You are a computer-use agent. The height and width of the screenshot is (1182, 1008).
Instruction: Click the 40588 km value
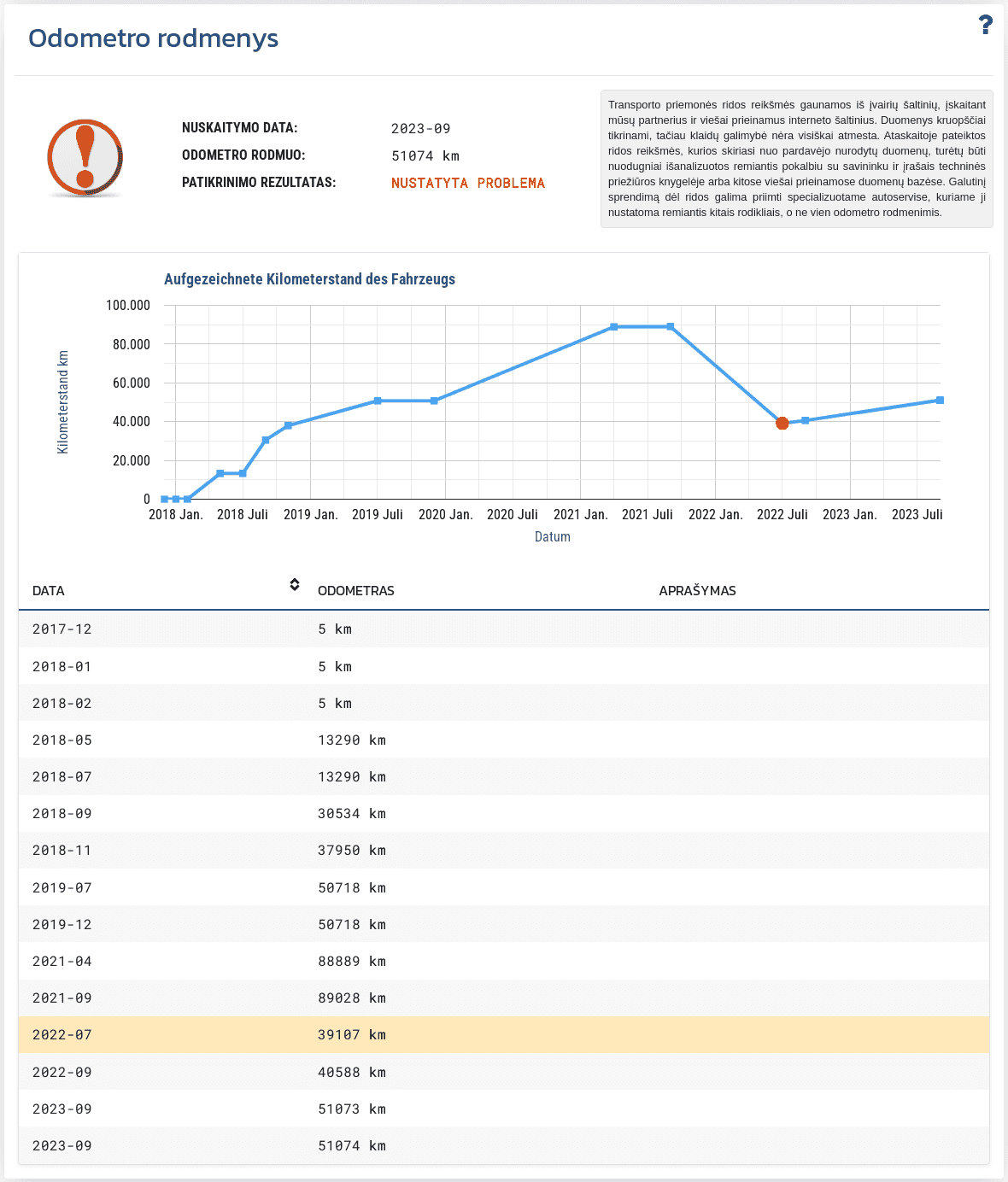(352, 1073)
